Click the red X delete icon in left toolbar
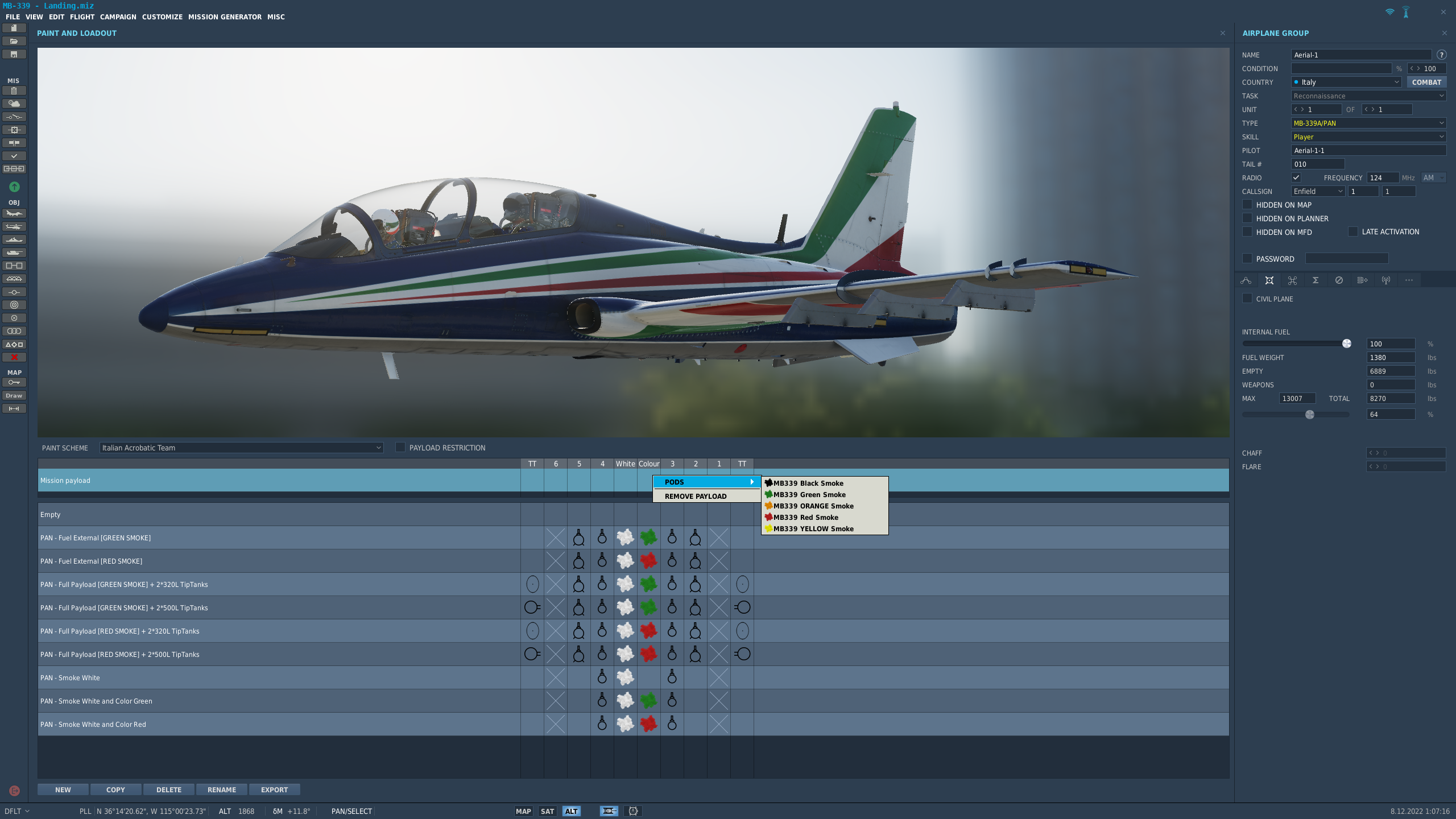This screenshot has height=819, width=1456. pyautogui.click(x=14, y=357)
